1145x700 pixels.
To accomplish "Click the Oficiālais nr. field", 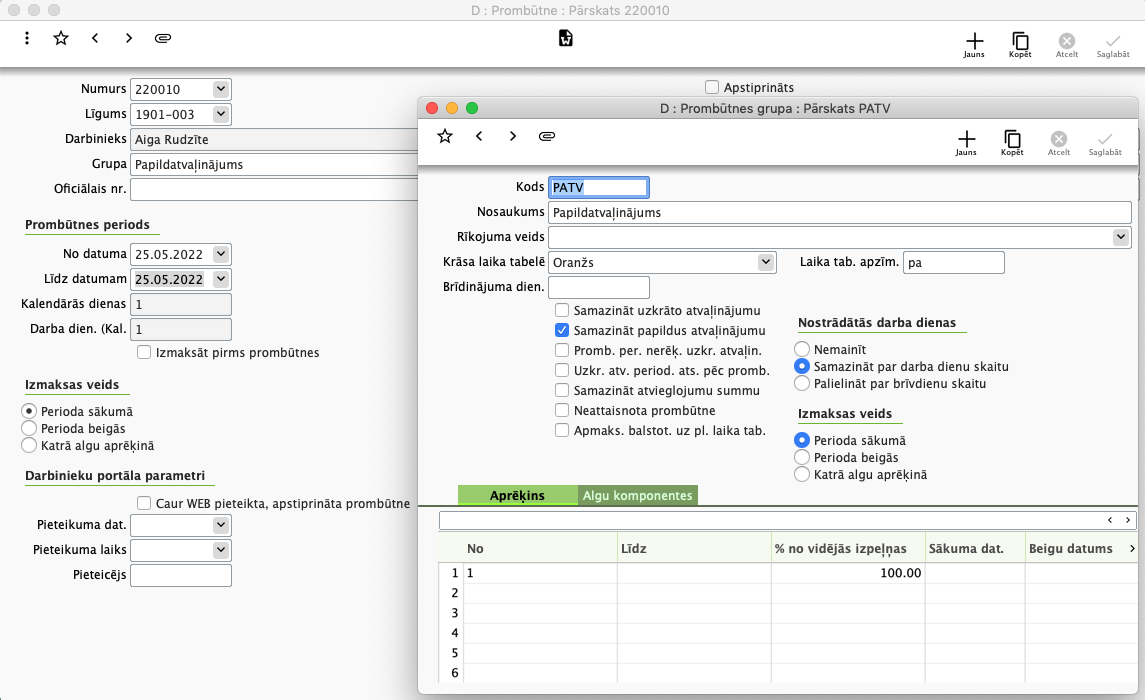I will [x=274, y=189].
